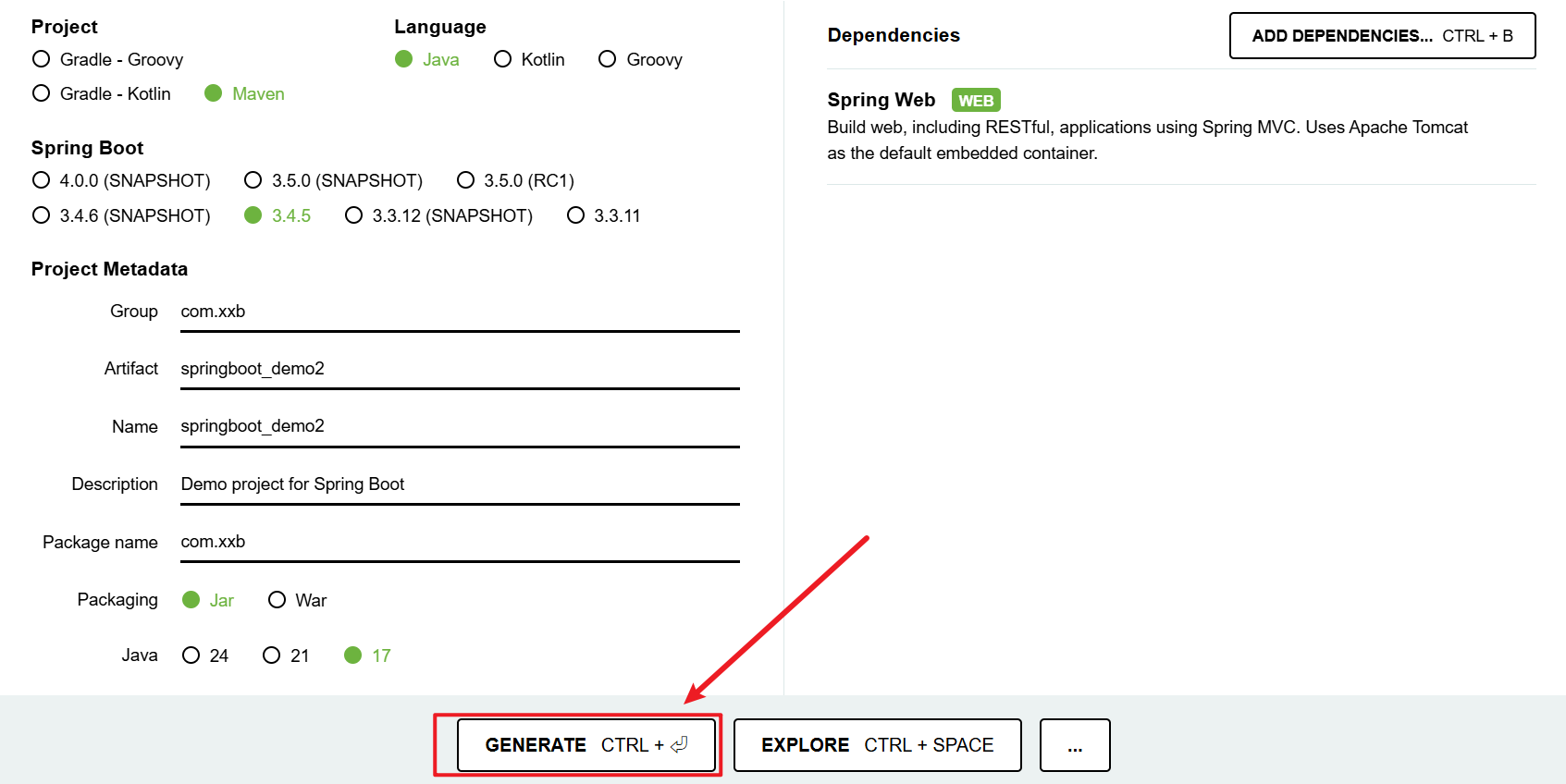The width and height of the screenshot is (1566, 784).
Task: Open Add Dependencies dialog
Action: click(x=1382, y=36)
